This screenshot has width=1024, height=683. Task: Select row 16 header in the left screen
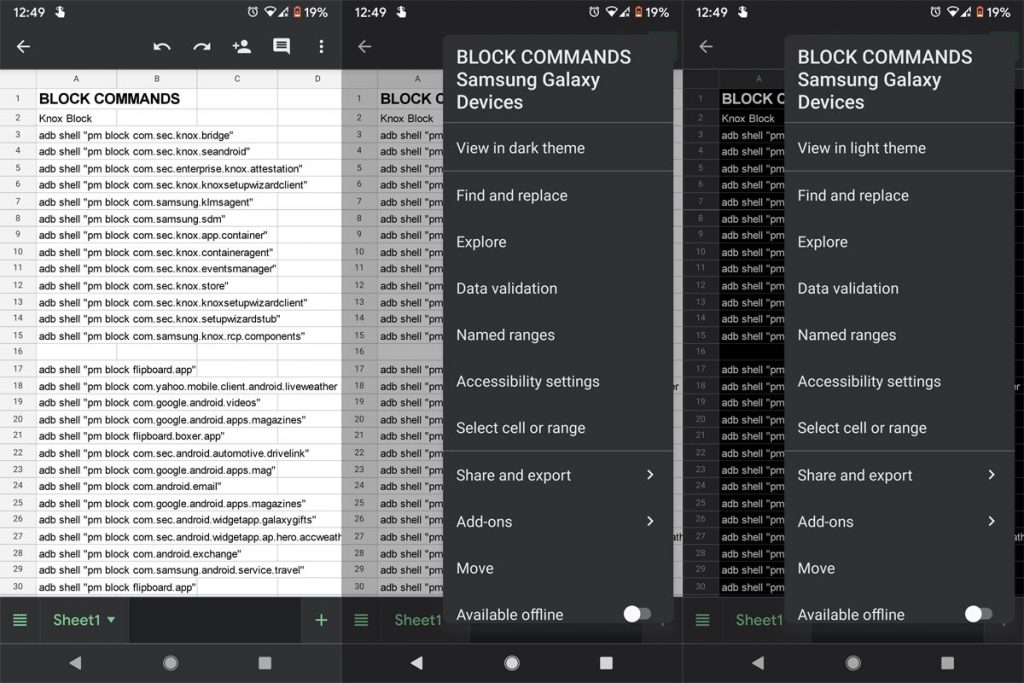(18, 352)
